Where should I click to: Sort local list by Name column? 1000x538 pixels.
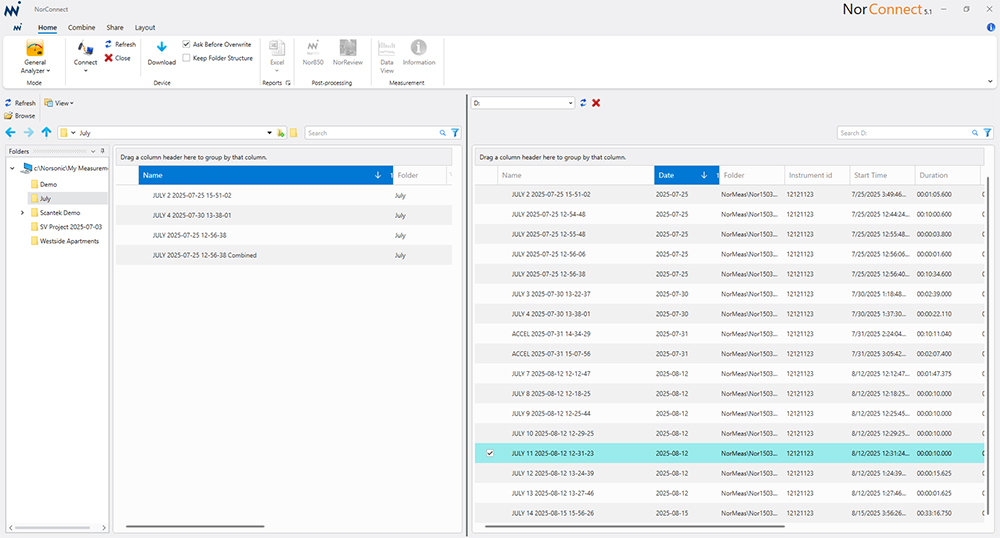click(265, 175)
